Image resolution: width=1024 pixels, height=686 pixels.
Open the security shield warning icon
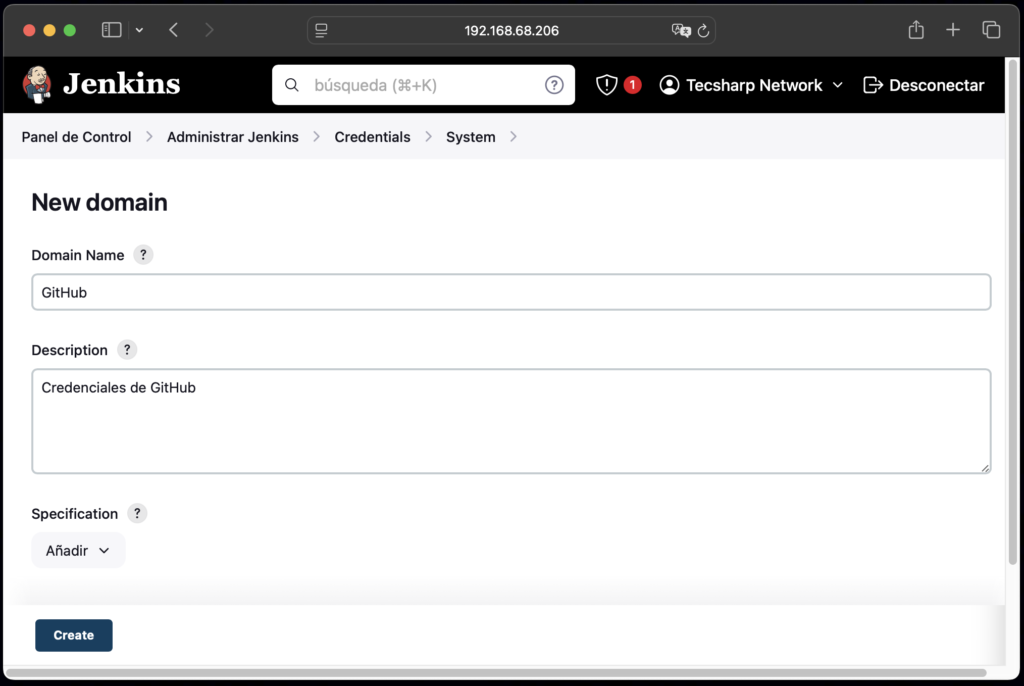pos(607,85)
